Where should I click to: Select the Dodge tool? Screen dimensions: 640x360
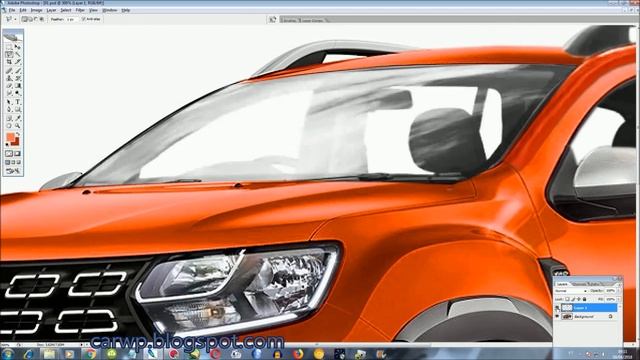18,93
